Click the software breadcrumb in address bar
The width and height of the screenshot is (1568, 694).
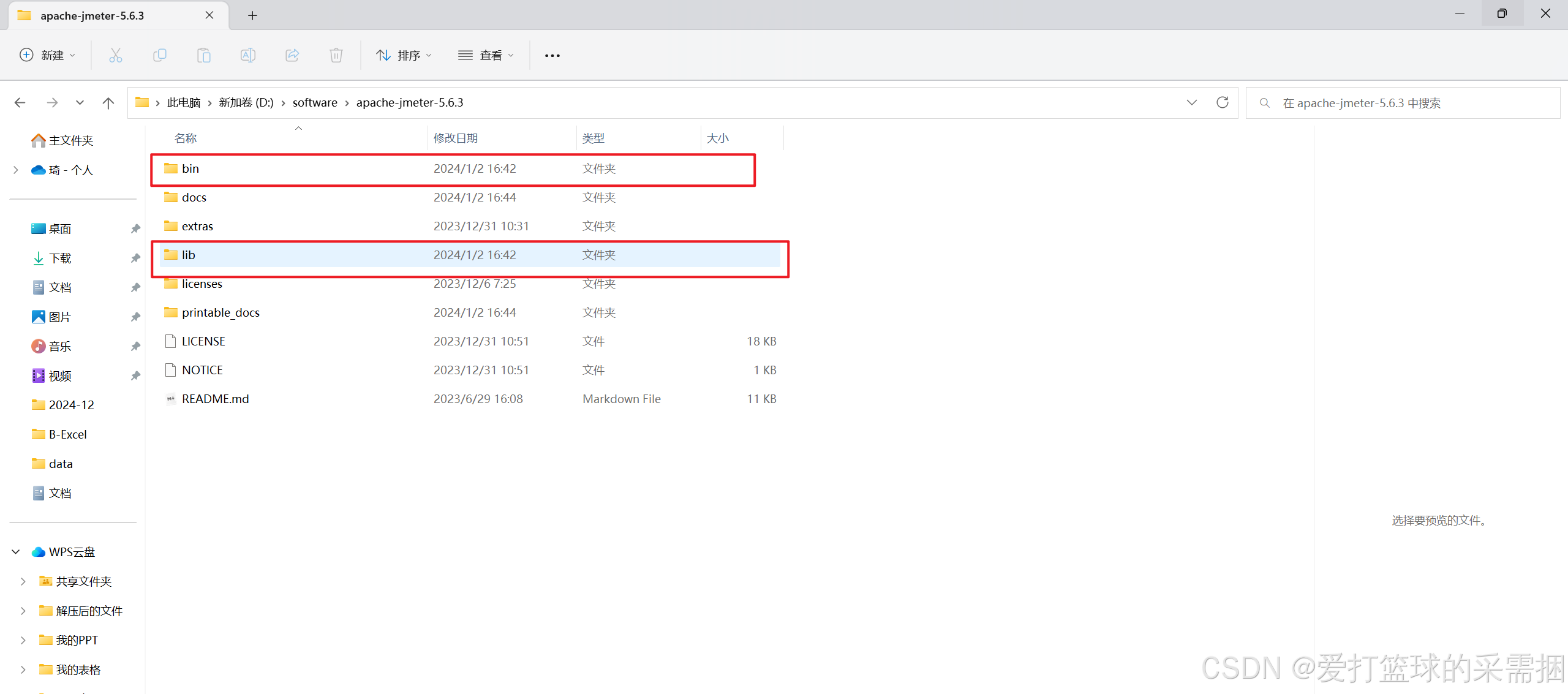[x=314, y=102]
